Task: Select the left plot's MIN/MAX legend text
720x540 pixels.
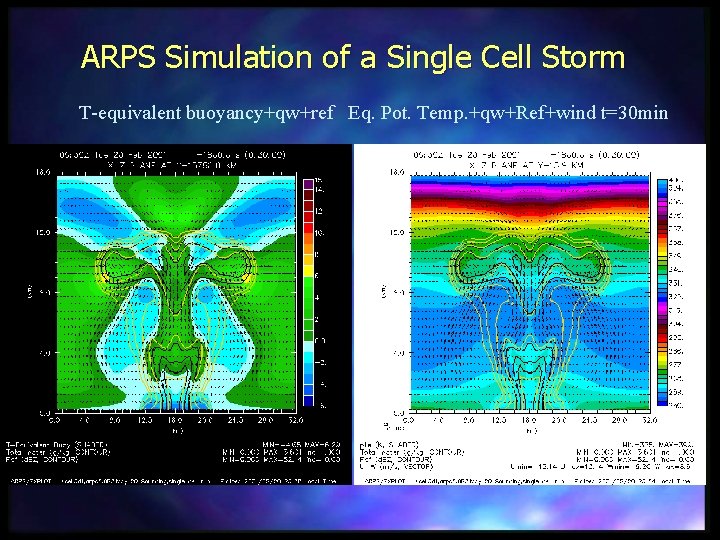Action: tap(281, 452)
